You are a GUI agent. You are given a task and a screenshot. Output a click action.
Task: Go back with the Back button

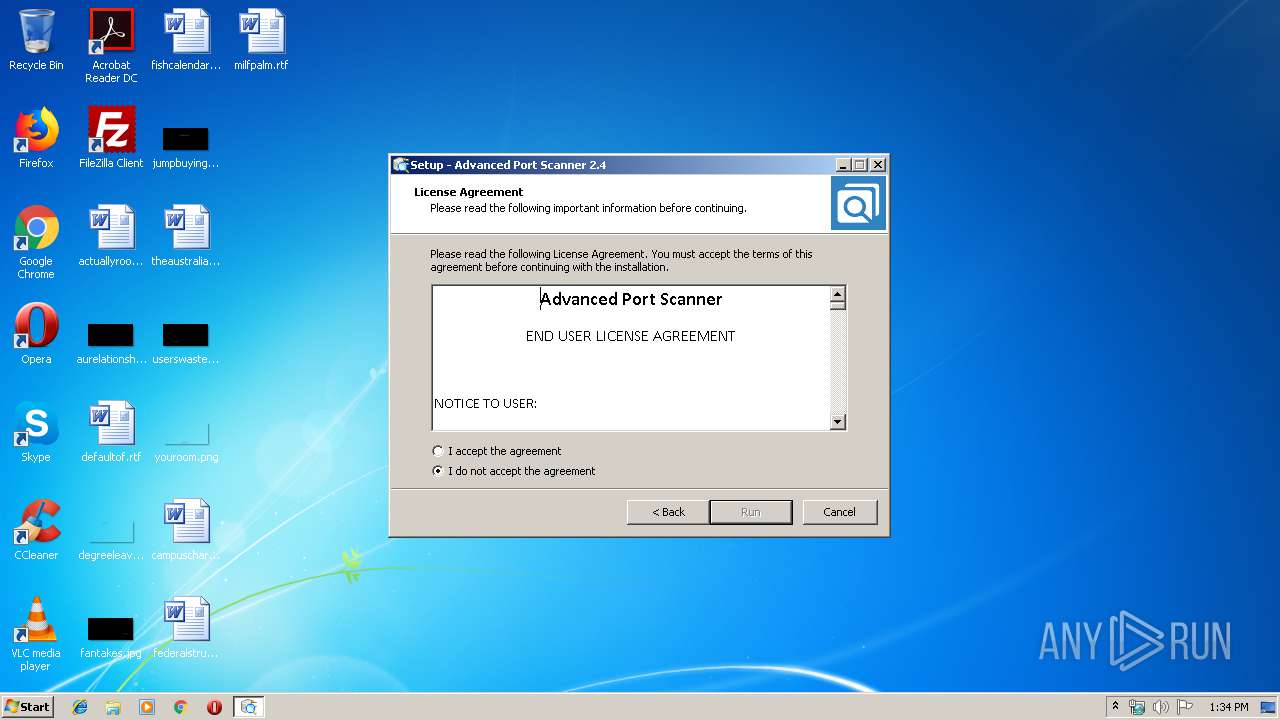[669, 512]
